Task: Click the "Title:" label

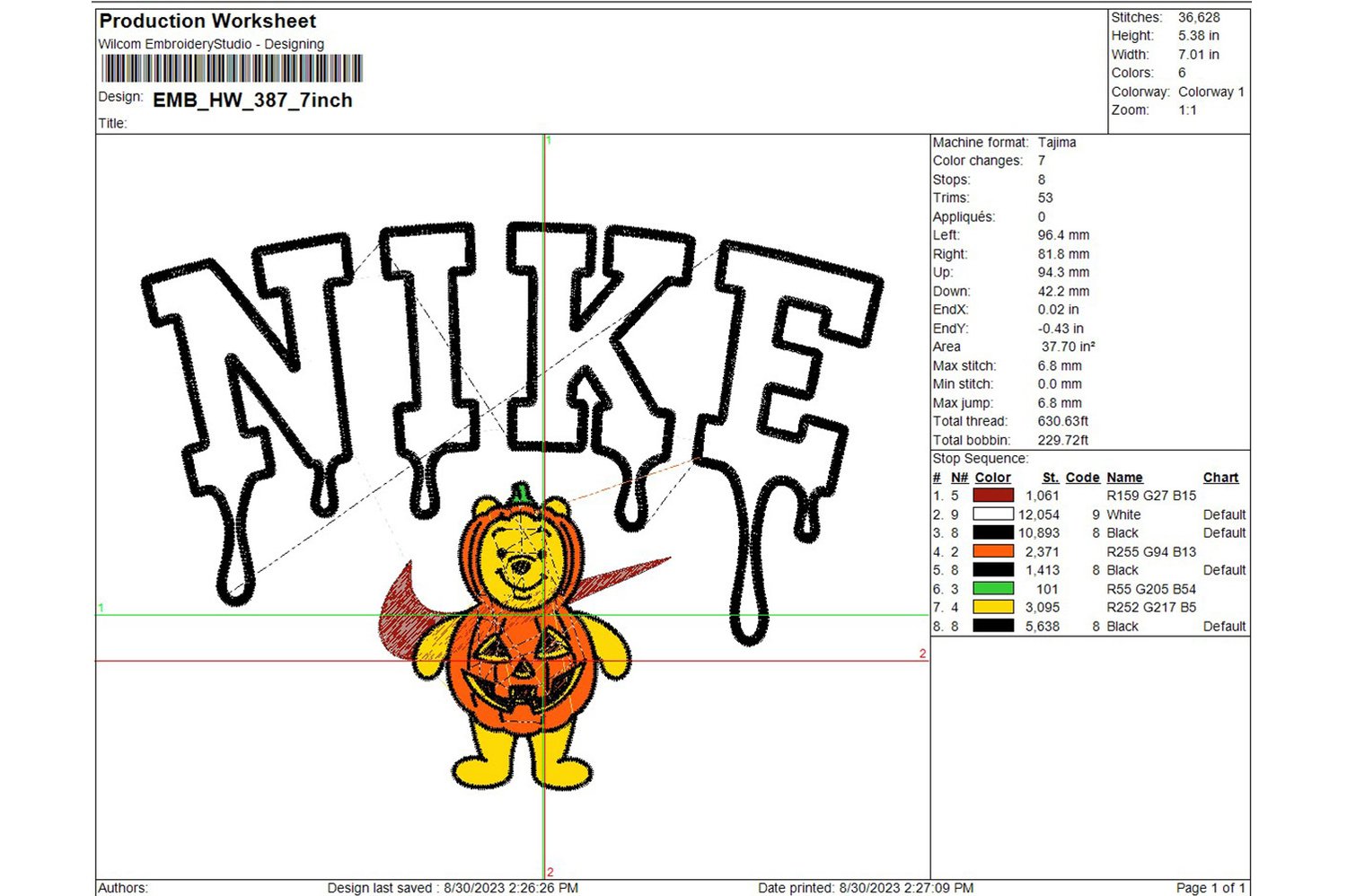Action: (112, 124)
